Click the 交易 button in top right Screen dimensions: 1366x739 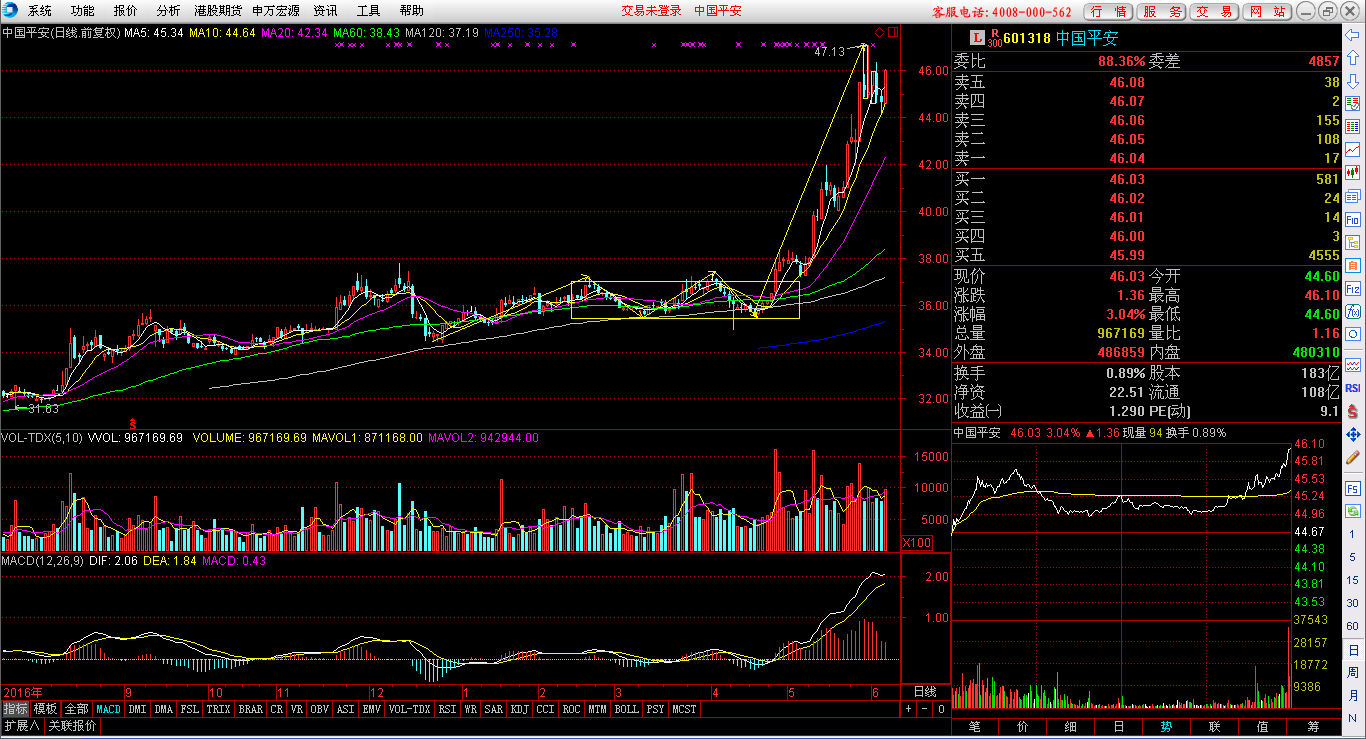click(x=1215, y=11)
